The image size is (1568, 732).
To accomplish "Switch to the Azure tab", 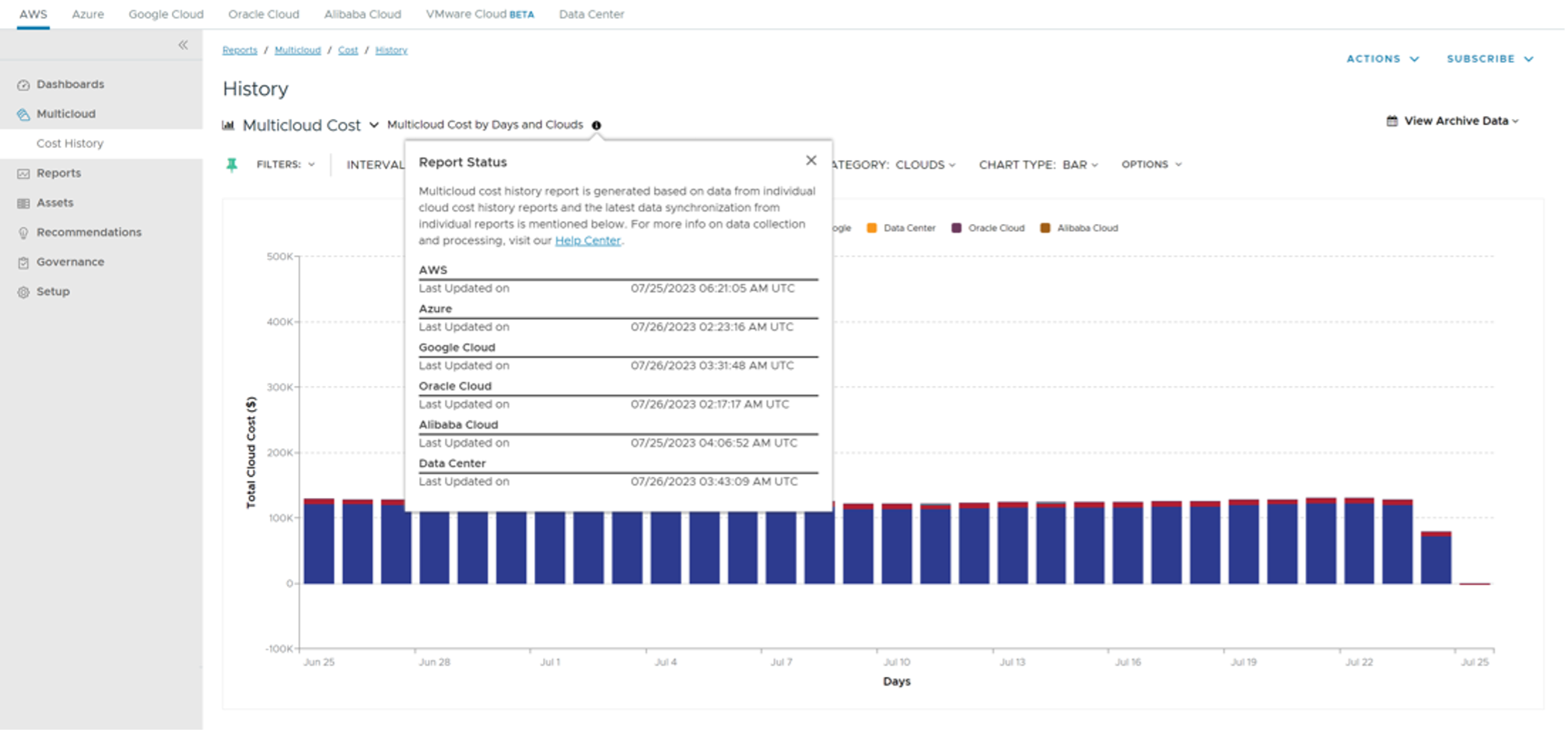I will tap(88, 14).
